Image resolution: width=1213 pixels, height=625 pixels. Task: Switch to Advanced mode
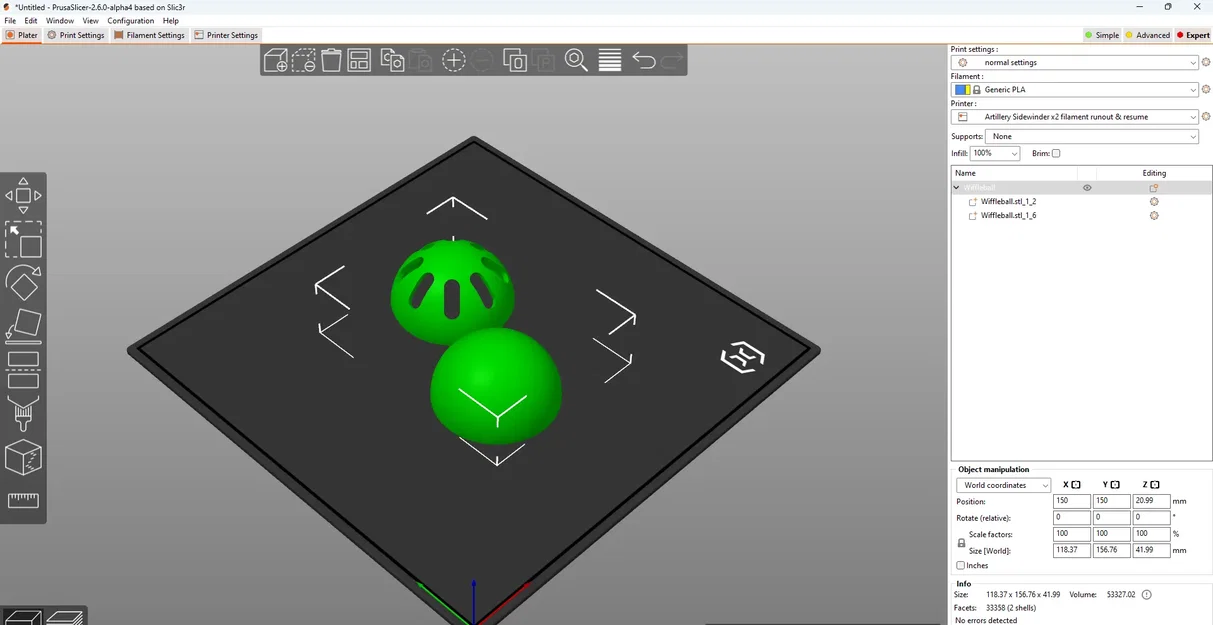click(x=1147, y=35)
